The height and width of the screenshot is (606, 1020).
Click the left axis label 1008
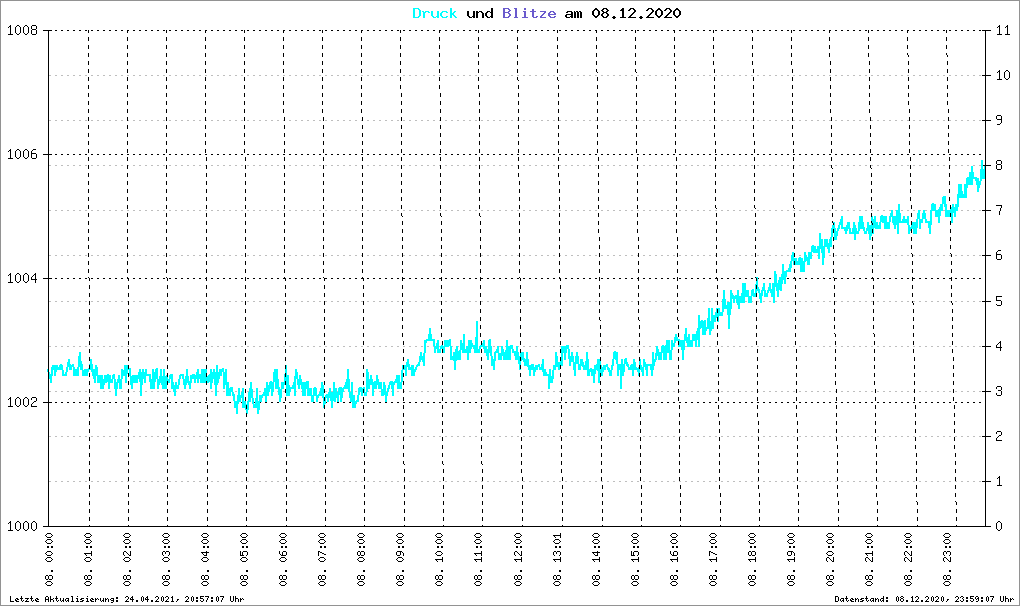coord(21,31)
